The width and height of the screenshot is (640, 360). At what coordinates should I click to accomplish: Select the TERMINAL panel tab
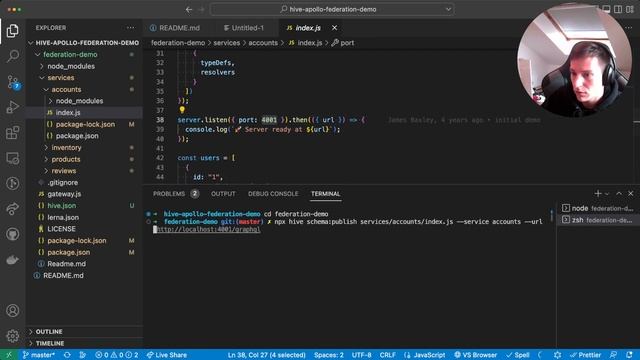325,193
